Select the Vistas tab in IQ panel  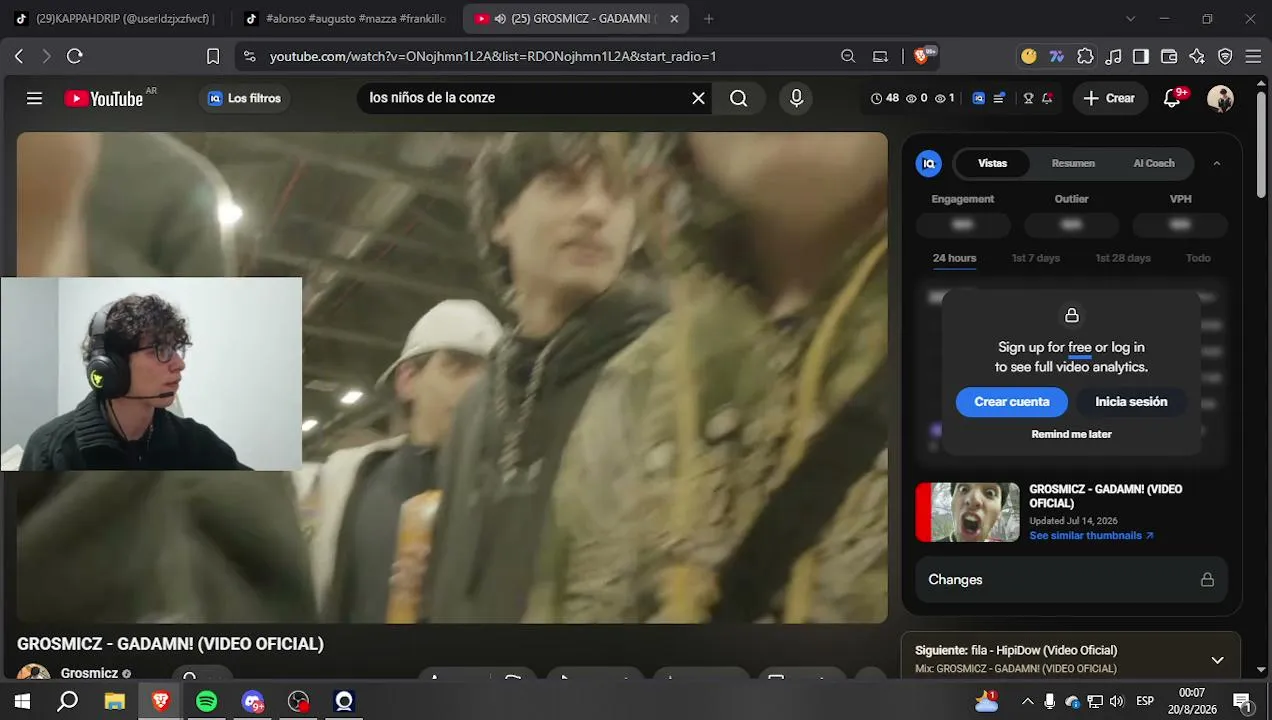pyautogui.click(x=992, y=163)
